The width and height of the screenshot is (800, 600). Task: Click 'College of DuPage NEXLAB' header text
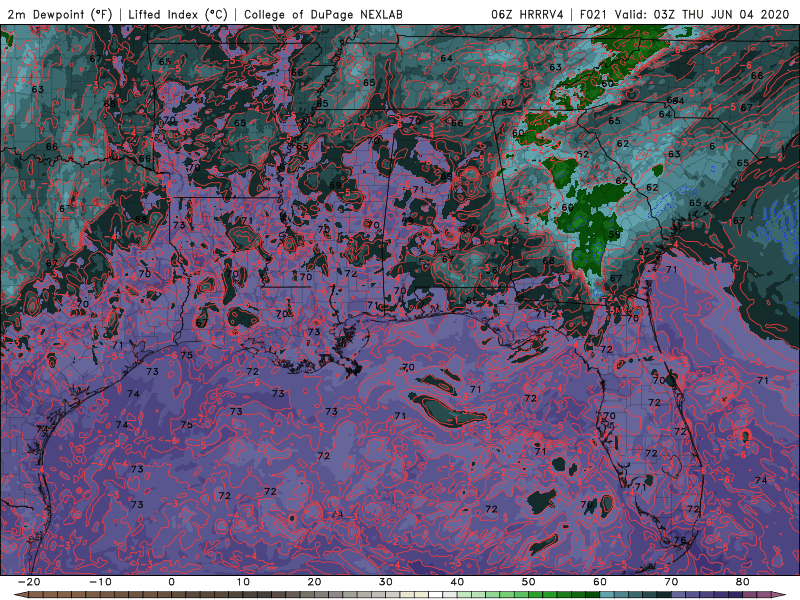323,14
